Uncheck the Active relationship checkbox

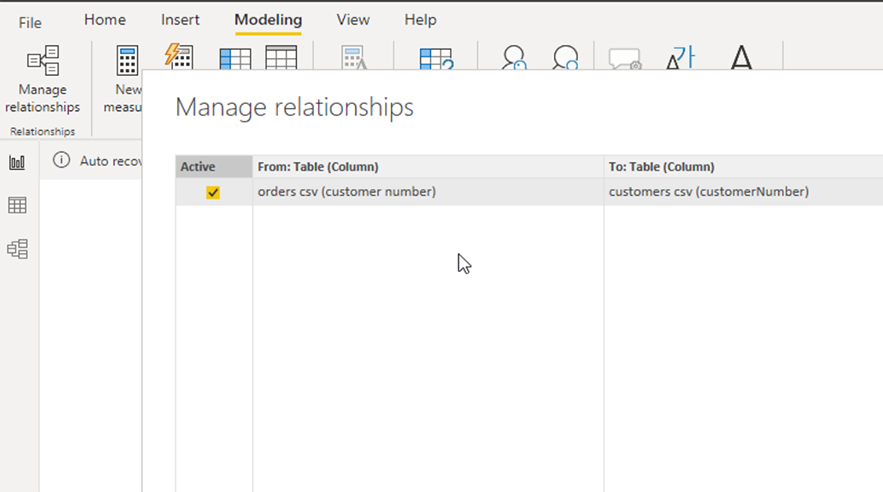coord(213,193)
